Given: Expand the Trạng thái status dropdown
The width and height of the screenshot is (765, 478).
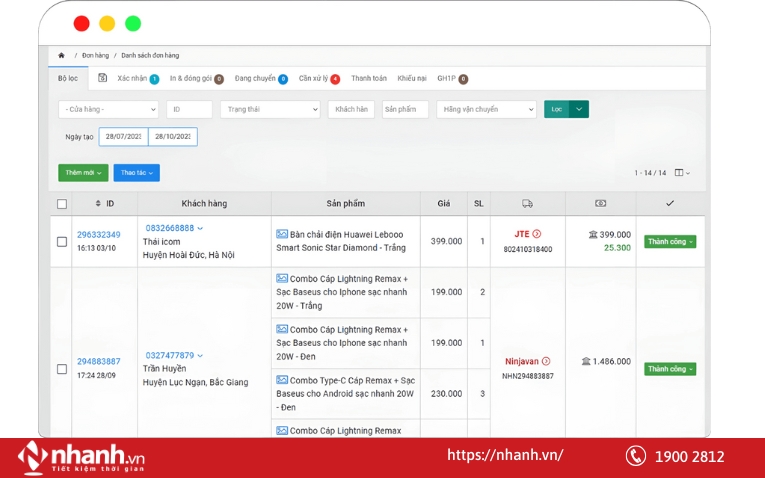Looking at the screenshot, I should (270, 109).
